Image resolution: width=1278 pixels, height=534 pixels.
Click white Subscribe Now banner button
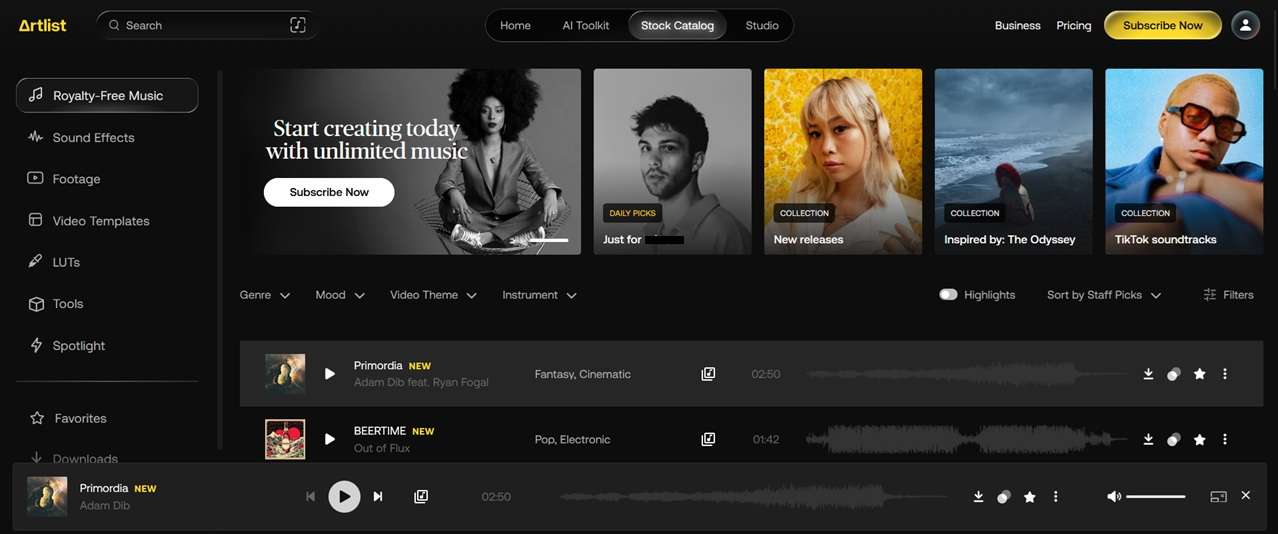point(329,192)
